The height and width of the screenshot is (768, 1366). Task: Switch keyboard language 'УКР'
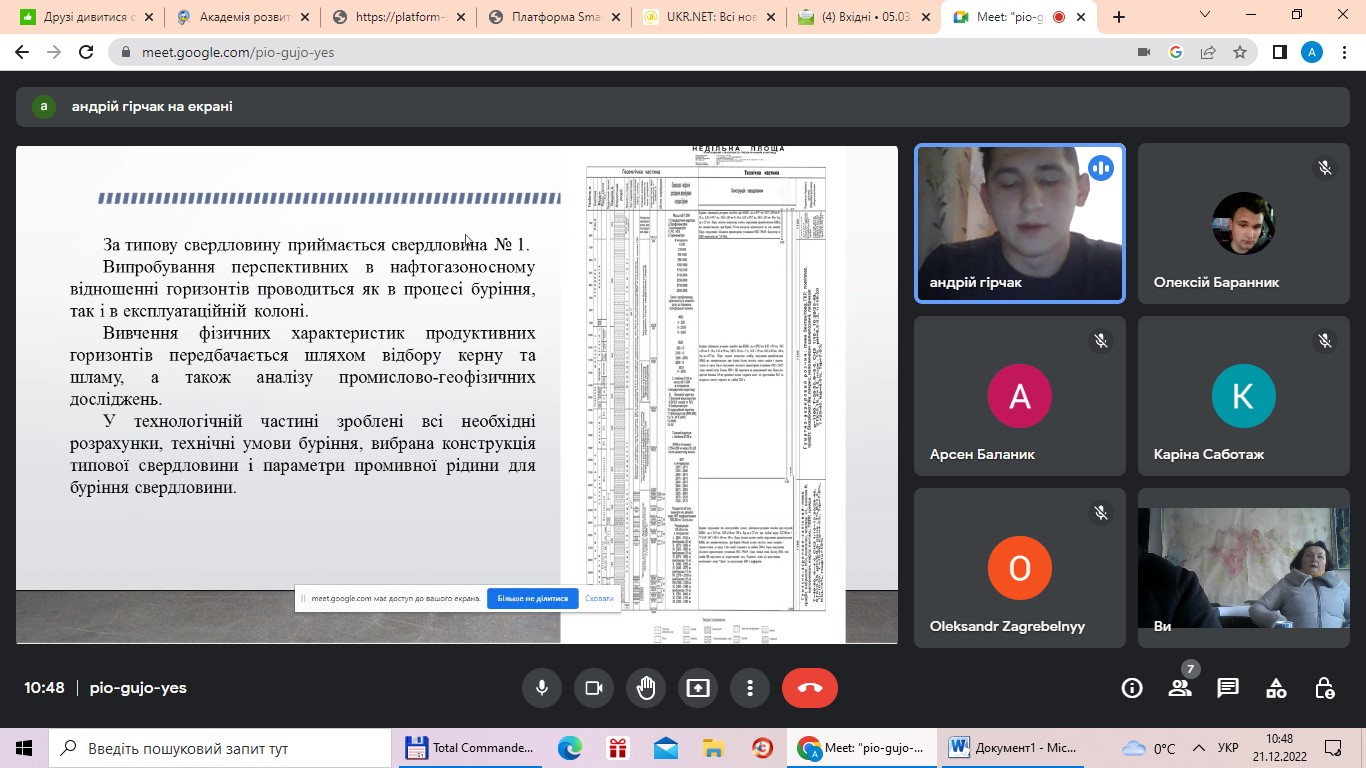1229,748
